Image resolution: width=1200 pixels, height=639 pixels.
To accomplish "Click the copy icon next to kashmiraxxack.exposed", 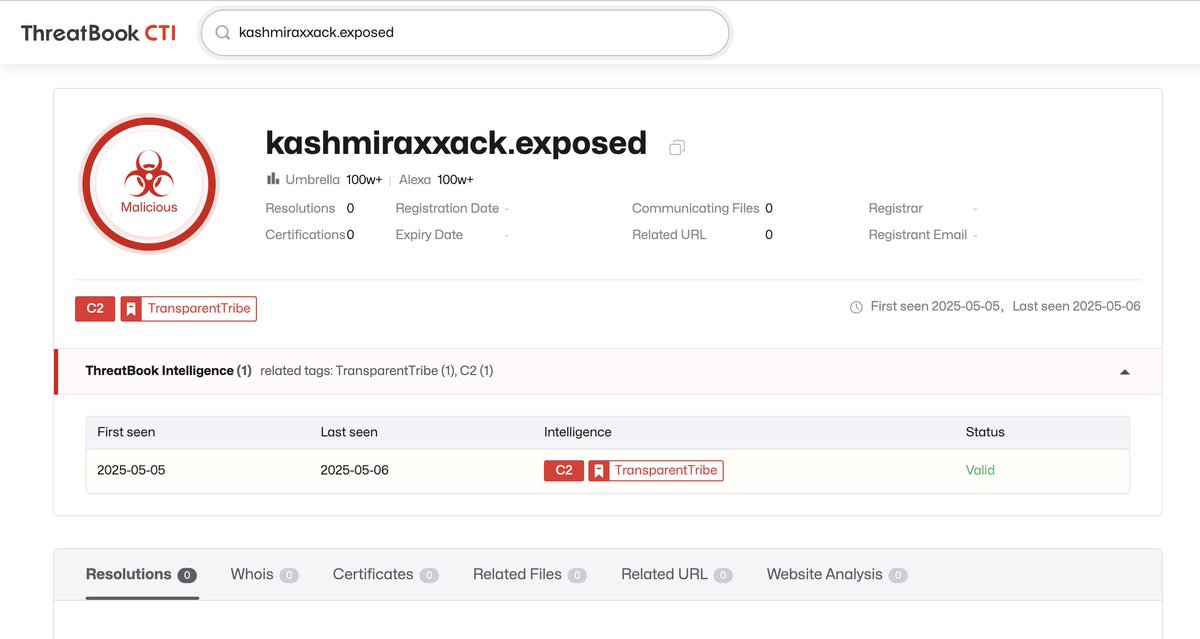I will coord(676,146).
